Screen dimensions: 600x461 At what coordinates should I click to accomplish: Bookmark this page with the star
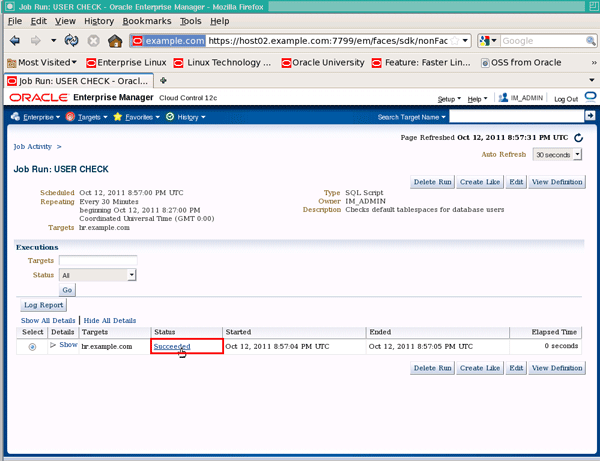click(455, 41)
